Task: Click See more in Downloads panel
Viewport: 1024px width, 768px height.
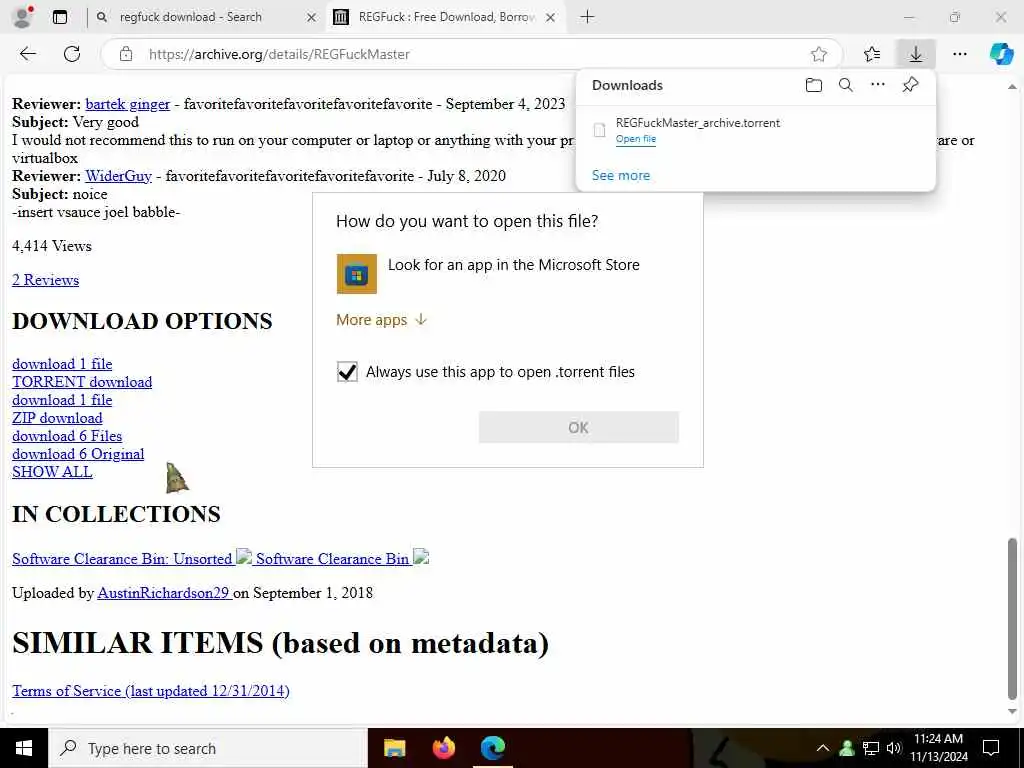Action: tap(620, 175)
